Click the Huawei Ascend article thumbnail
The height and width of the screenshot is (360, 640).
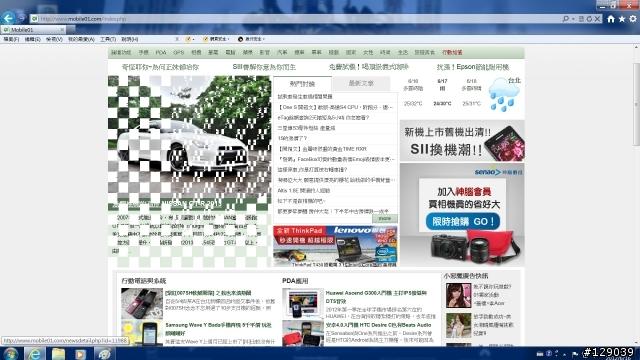[303, 303]
